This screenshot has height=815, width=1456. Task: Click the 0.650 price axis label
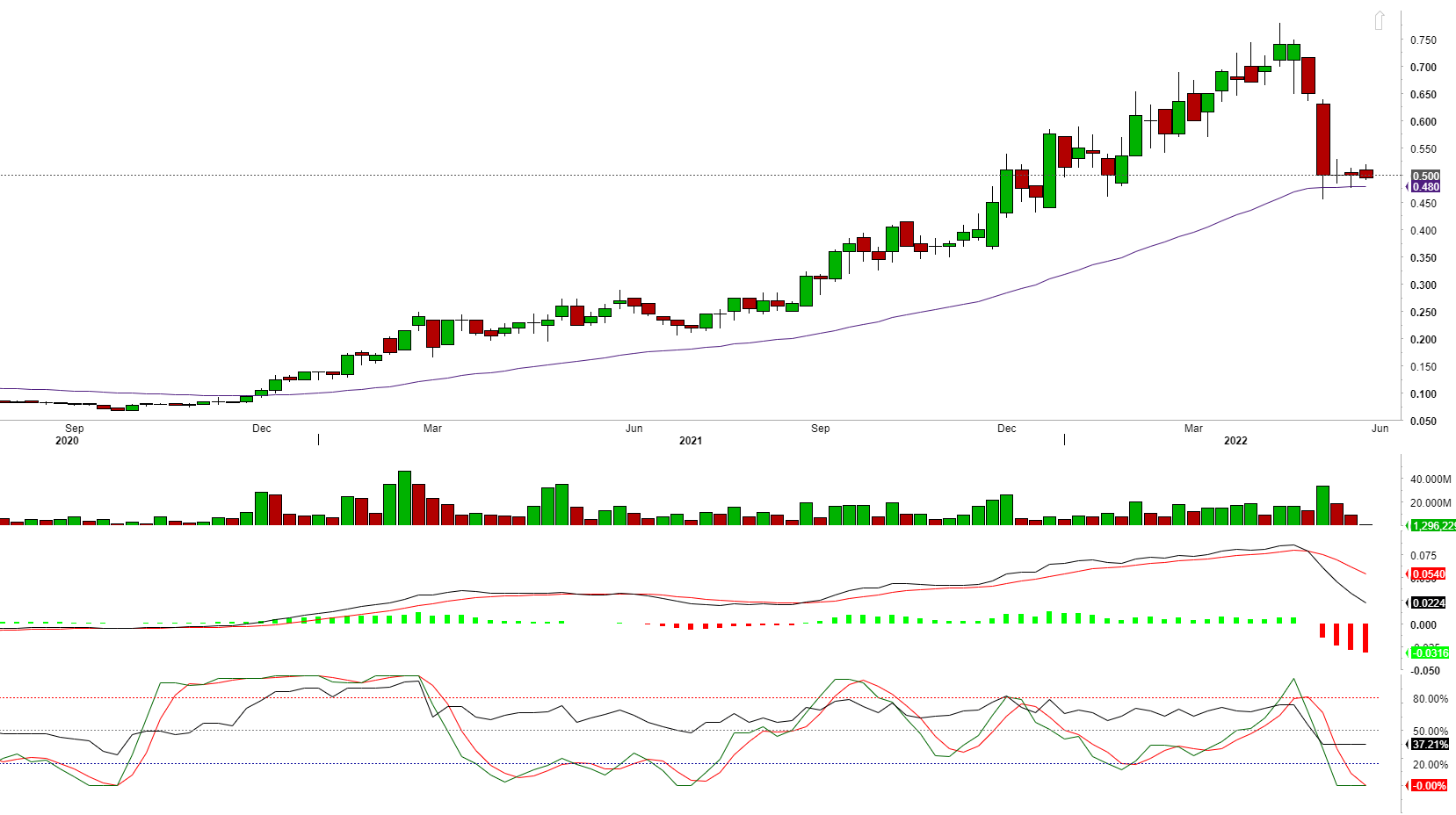pos(1423,95)
